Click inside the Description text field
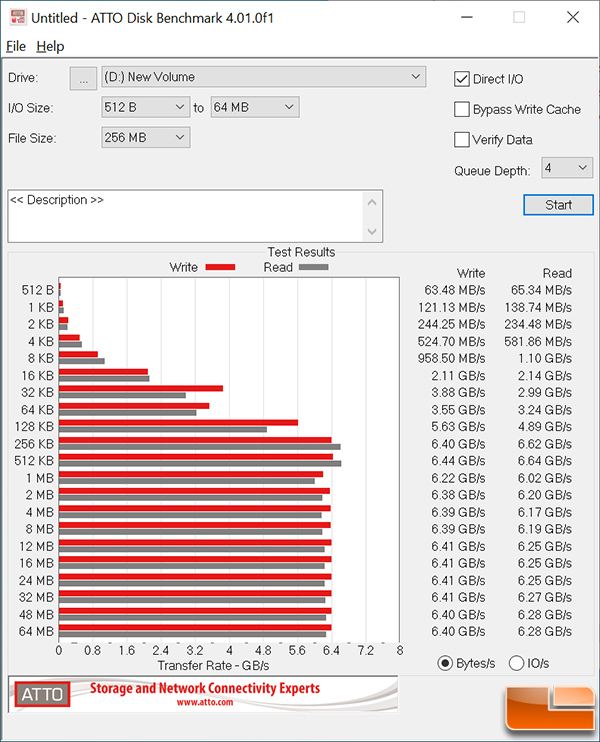Screen dimensions: 600x742 click(x=185, y=216)
